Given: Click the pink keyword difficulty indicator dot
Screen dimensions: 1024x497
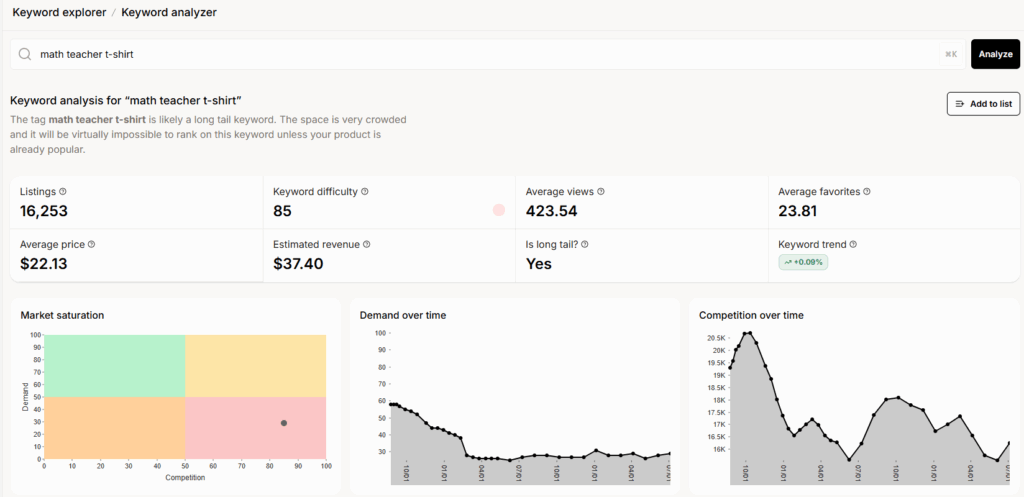Looking at the screenshot, I should tap(499, 210).
